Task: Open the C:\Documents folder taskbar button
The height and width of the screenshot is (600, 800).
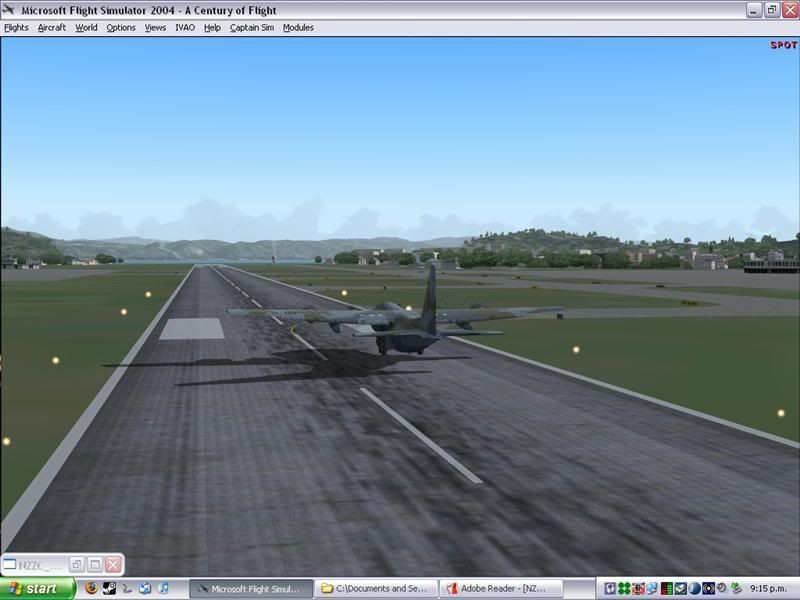Action: point(377,589)
